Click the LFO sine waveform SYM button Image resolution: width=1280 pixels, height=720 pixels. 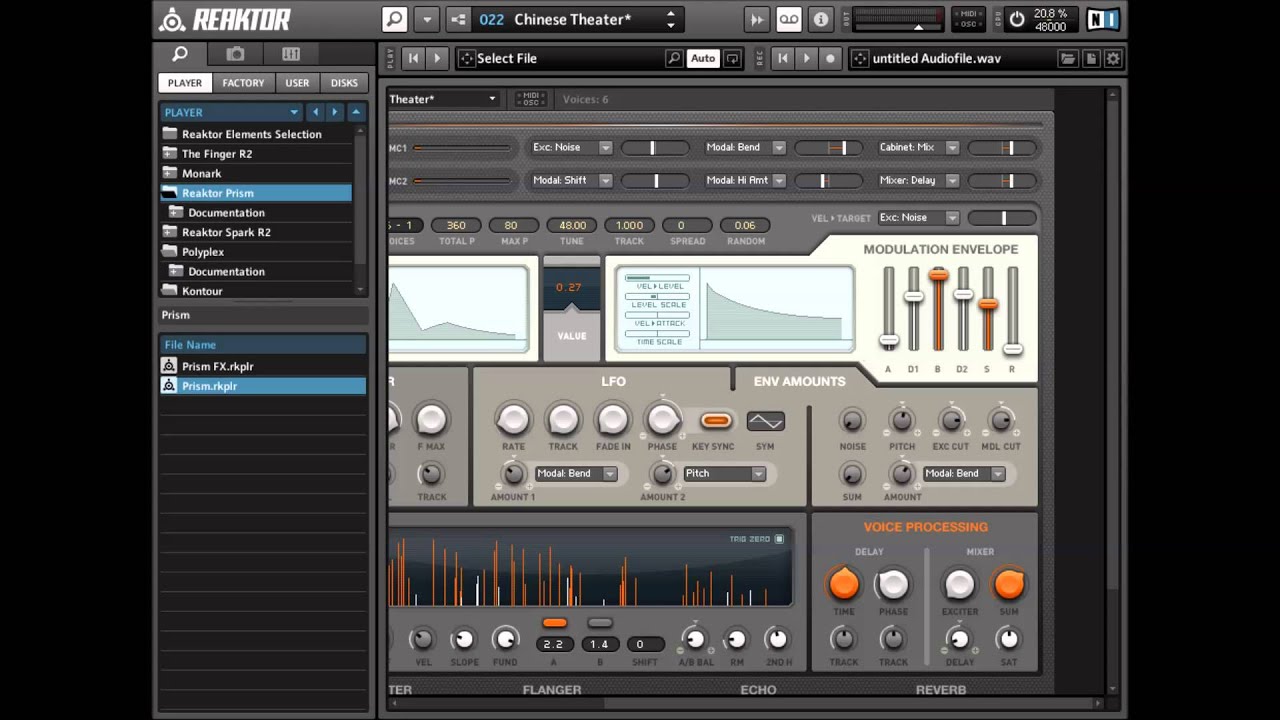click(x=765, y=421)
